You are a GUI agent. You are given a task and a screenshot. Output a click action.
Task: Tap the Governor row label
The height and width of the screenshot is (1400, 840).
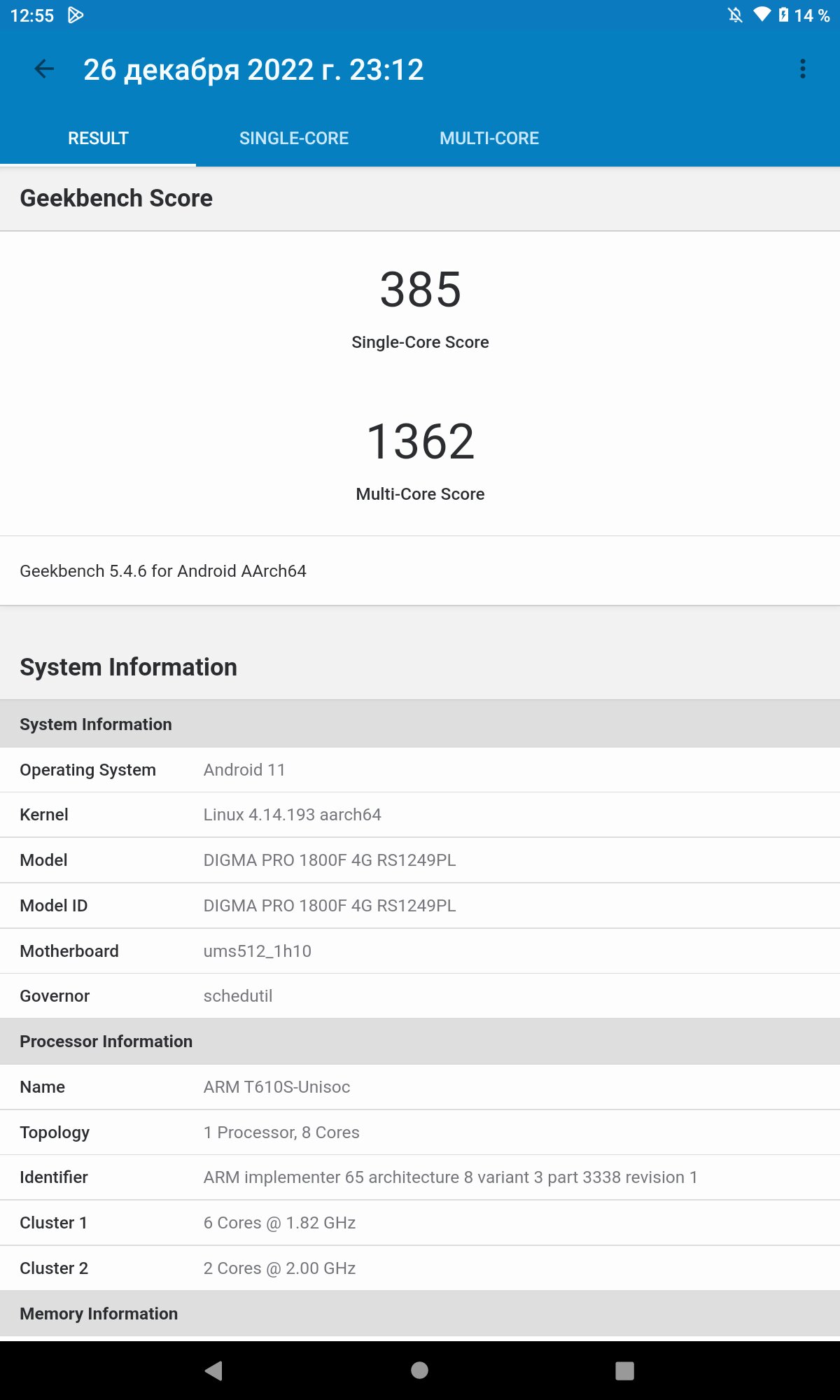point(55,996)
